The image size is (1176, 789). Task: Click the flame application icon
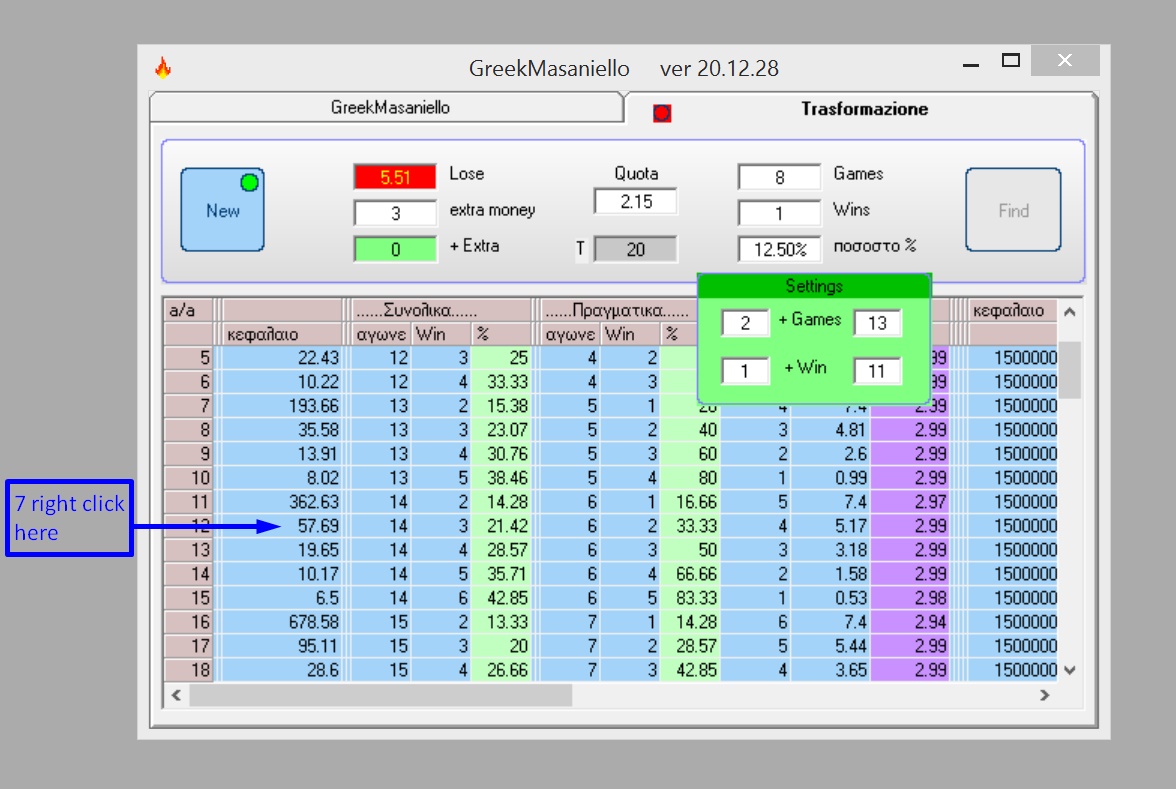(163, 68)
